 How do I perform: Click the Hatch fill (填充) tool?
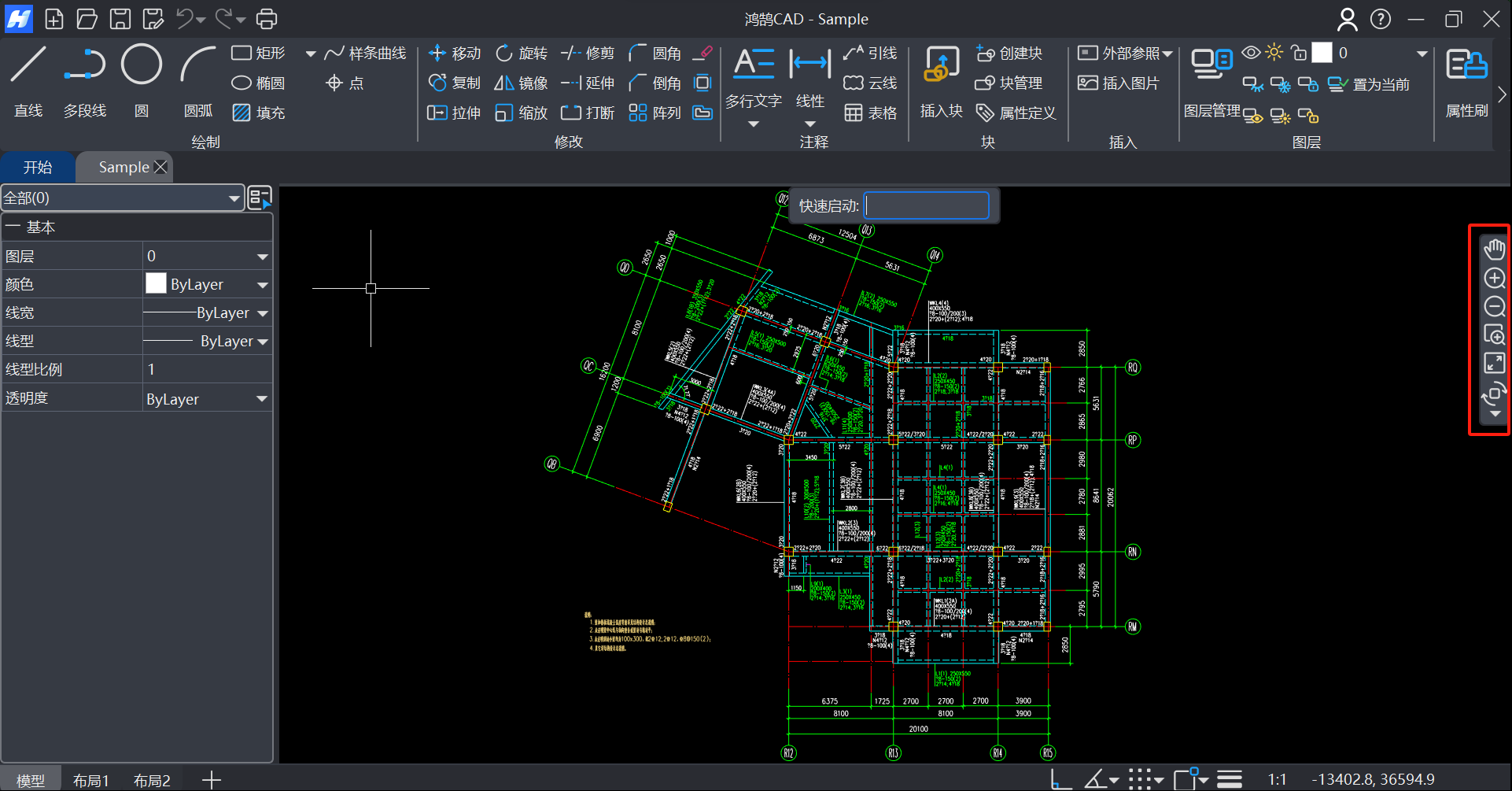[259, 113]
